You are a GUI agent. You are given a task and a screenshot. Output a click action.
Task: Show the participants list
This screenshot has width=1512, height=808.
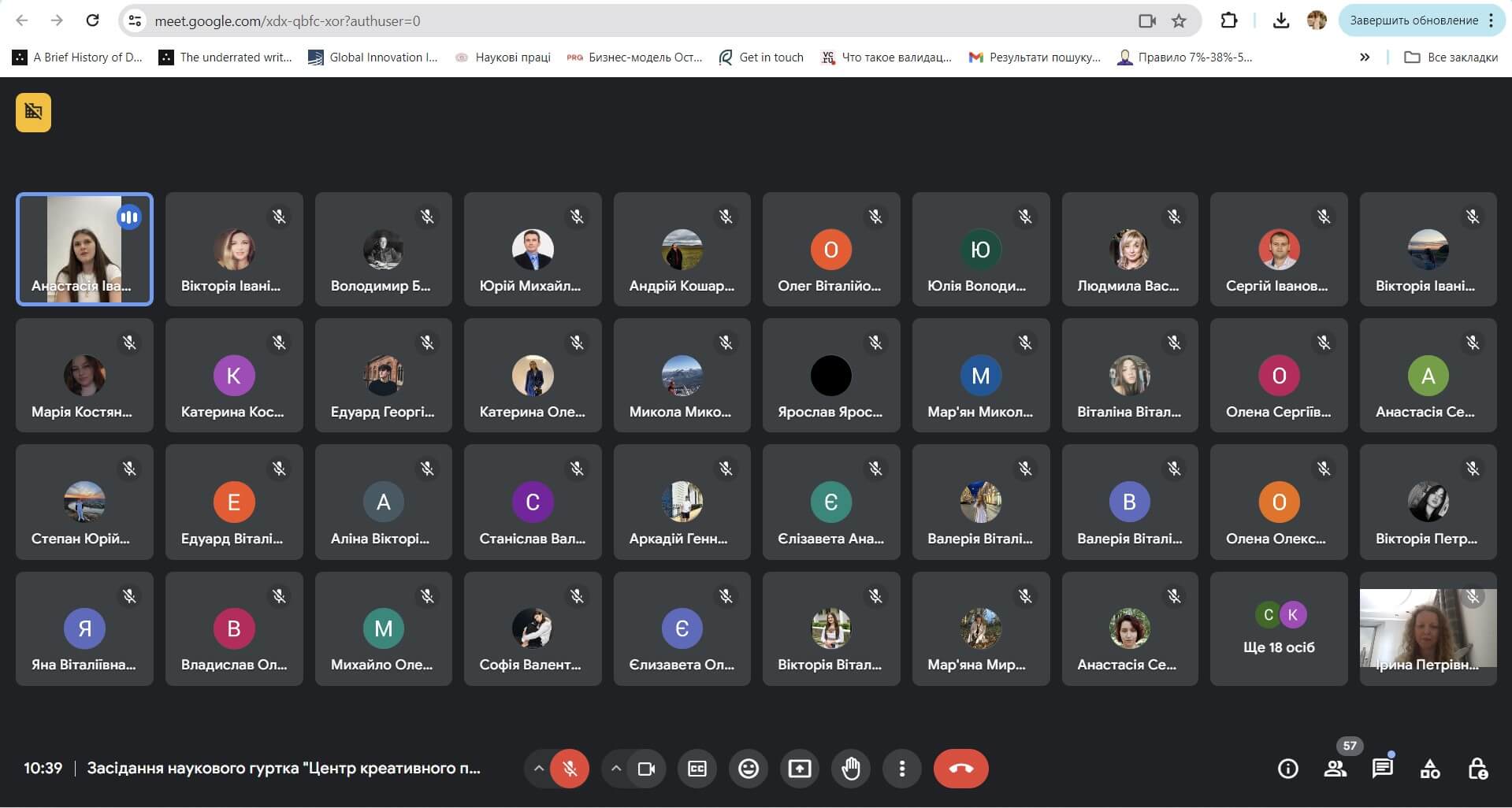coord(1335,769)
